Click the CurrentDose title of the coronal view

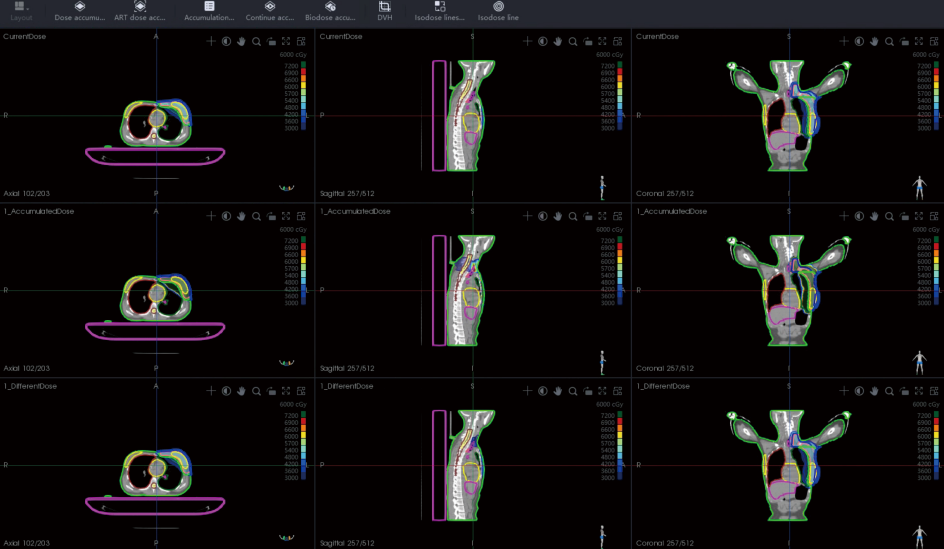(x=657, y=36)
